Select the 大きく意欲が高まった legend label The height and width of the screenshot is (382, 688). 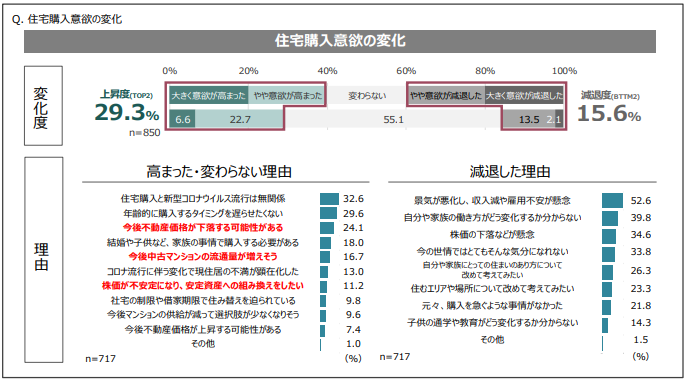[209, 95]
